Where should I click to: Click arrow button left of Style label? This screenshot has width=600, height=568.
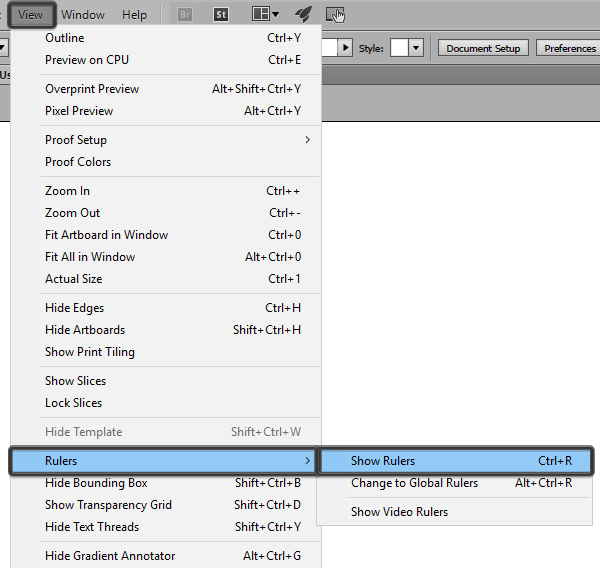tap(345, 48)
